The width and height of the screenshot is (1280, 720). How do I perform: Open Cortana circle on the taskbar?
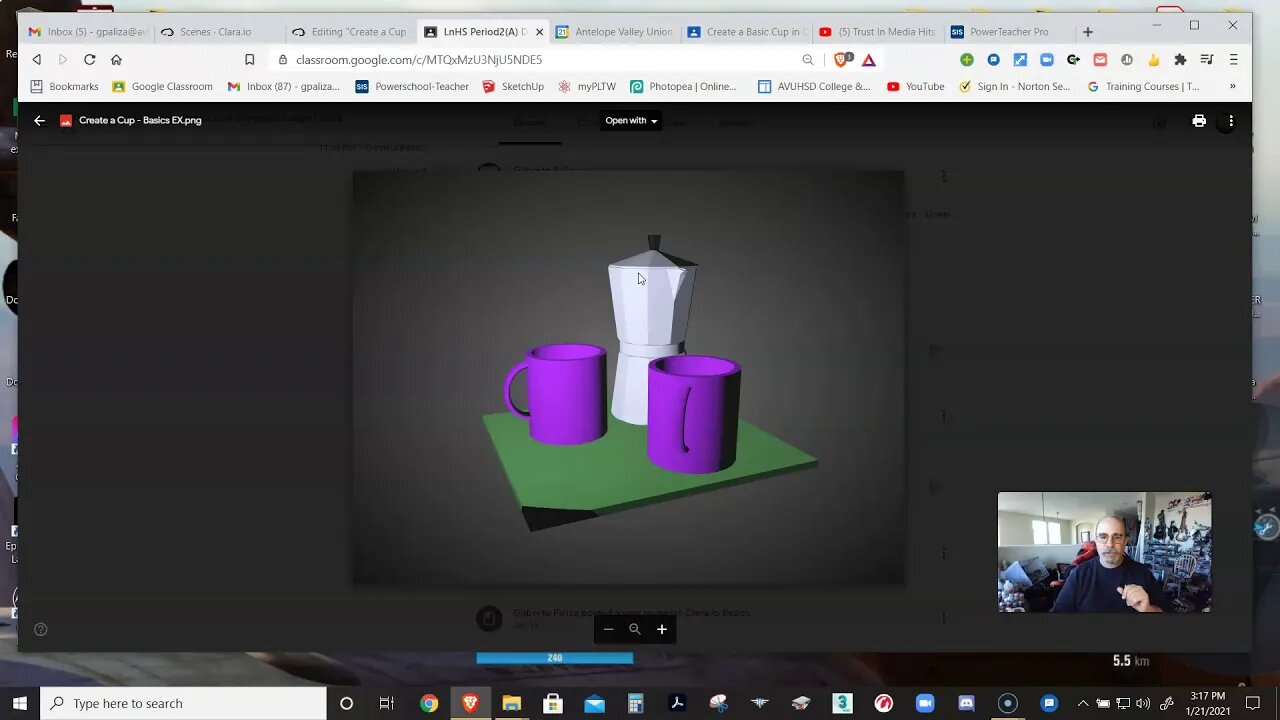coord(346,703)
